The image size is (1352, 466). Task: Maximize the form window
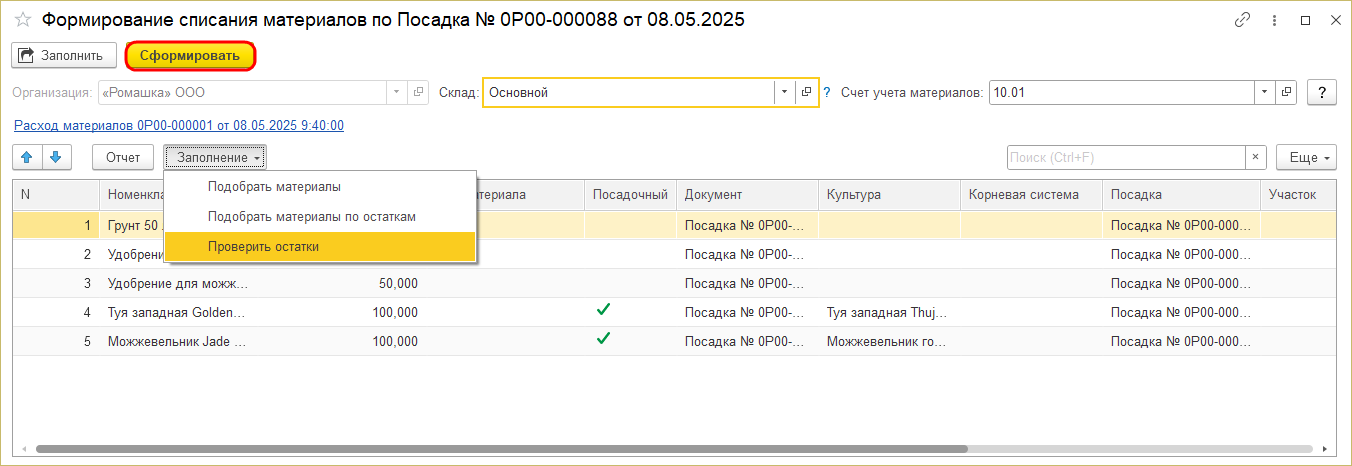pos(1305,20)
